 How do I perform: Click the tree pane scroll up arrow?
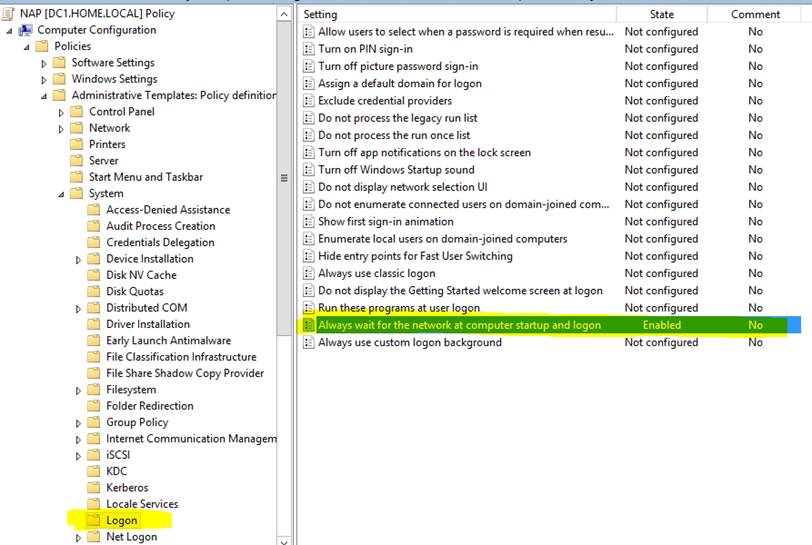[284, 15]
